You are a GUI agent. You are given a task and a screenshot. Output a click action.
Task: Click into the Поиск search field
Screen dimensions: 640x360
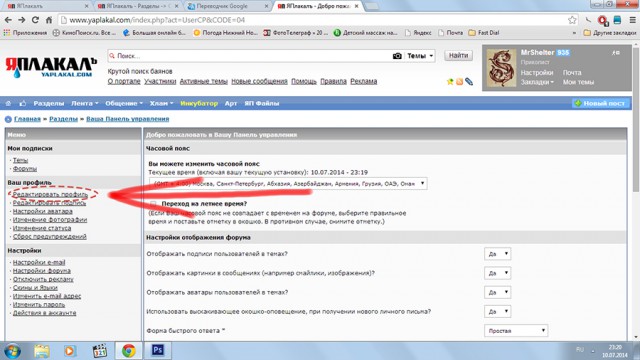point(251,56)
